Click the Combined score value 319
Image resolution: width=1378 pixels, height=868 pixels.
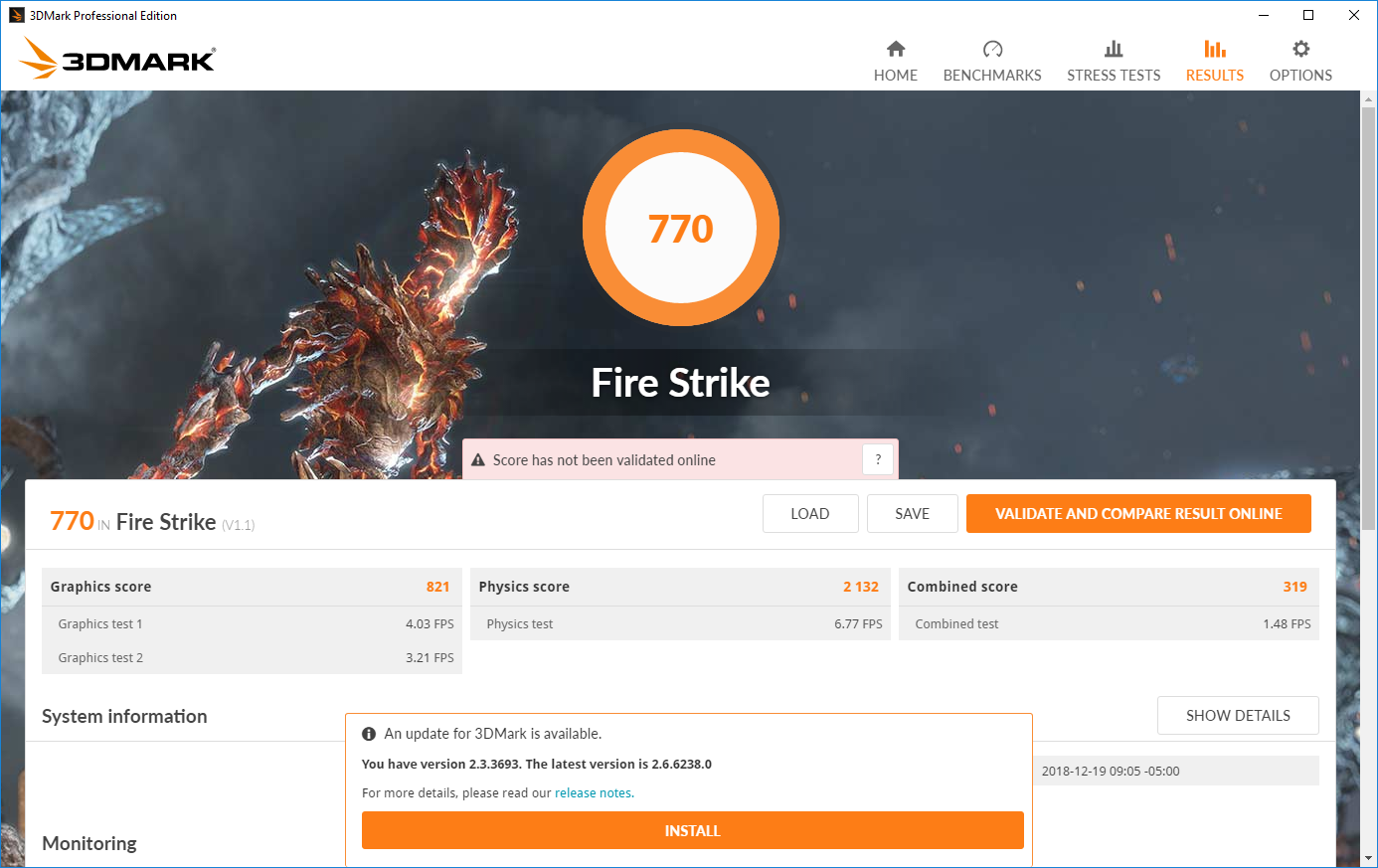click(x=1294, y=587)
